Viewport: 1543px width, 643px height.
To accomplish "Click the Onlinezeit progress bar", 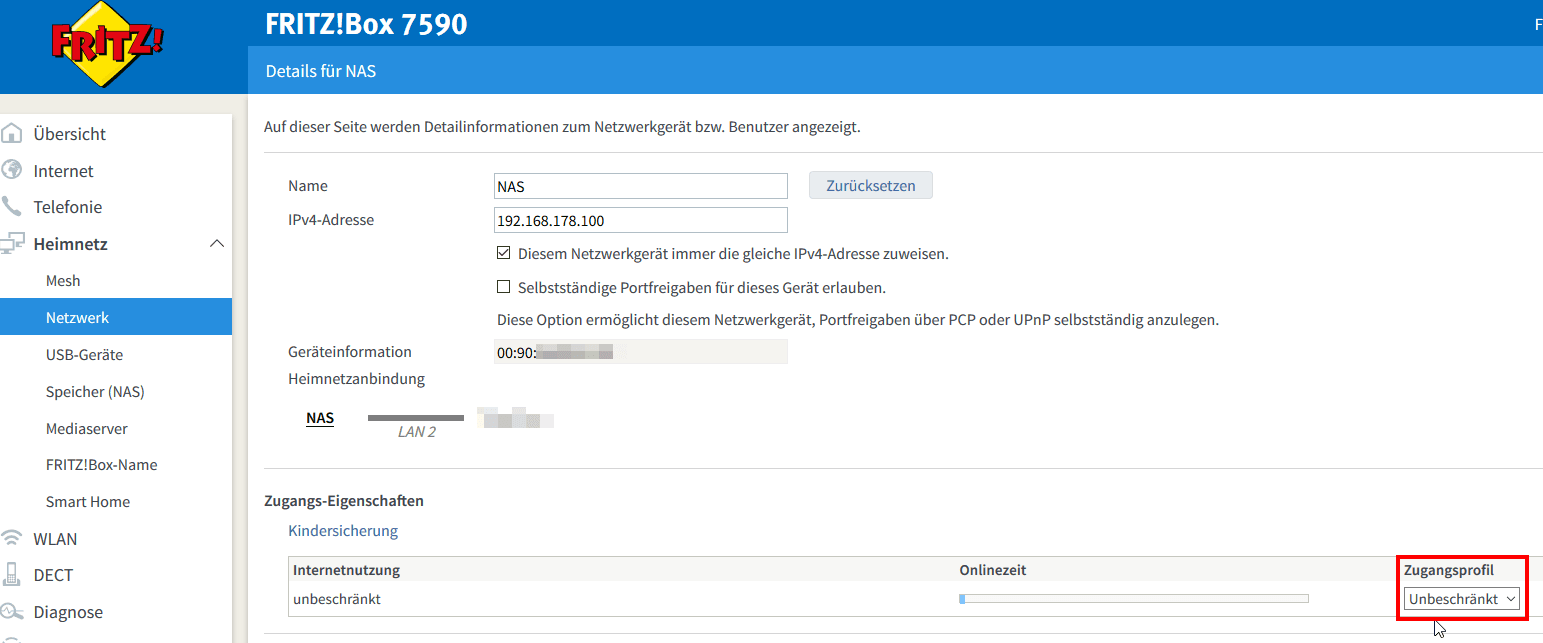I will click(1134, 599).
